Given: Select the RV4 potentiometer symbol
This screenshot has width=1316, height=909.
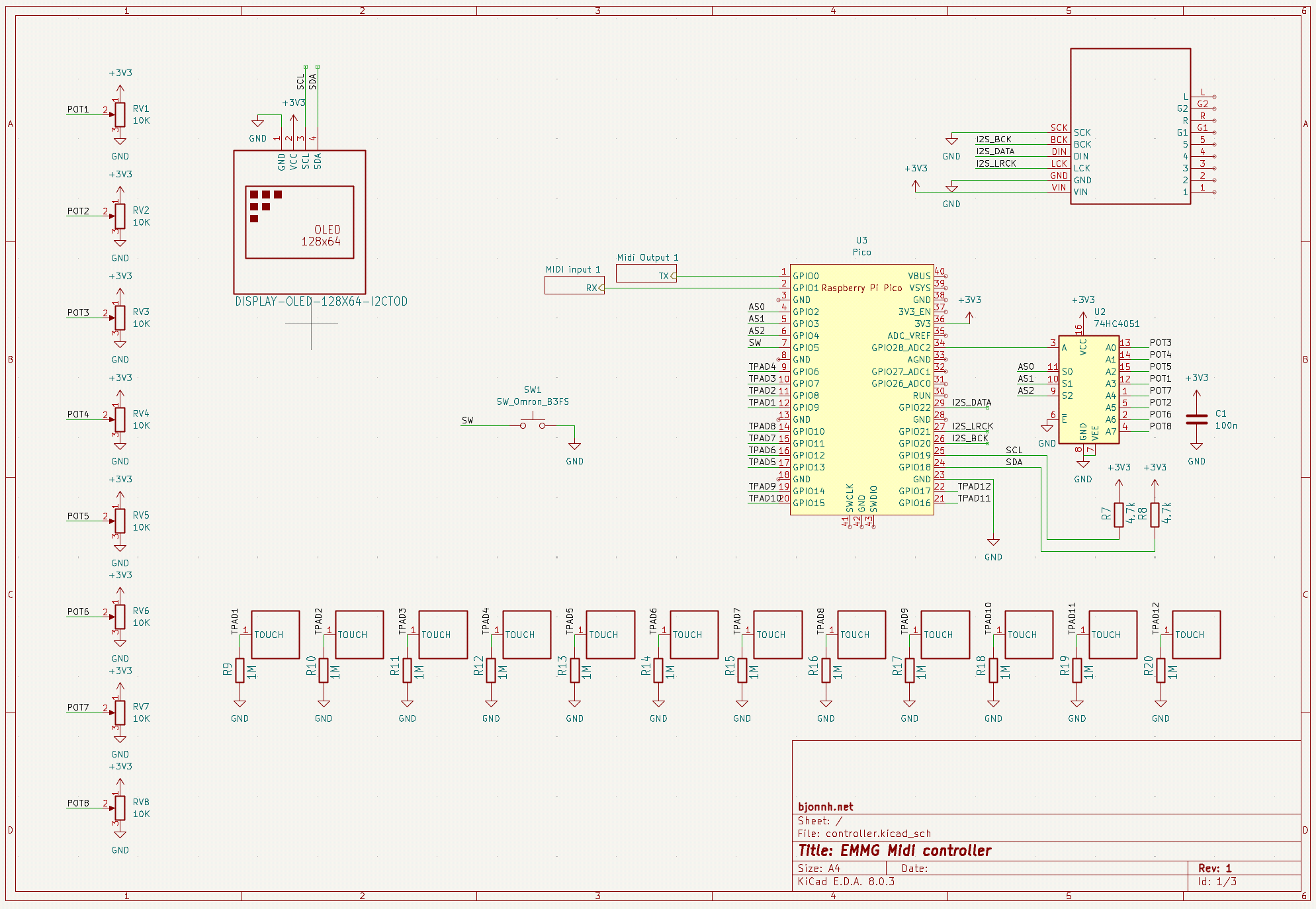Looking at the screenshot, I should pos(120,419).
